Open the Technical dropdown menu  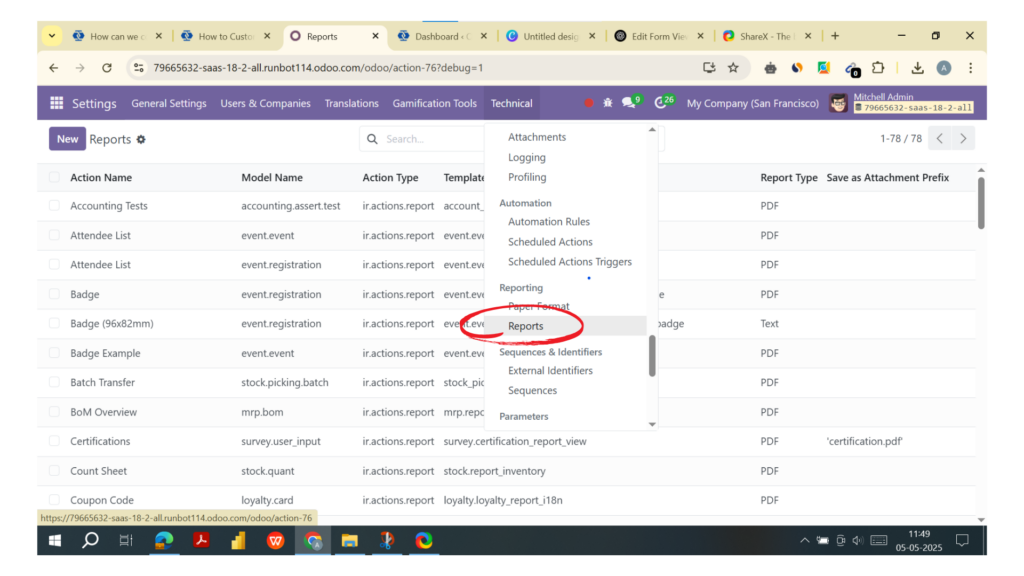(511, 102)
